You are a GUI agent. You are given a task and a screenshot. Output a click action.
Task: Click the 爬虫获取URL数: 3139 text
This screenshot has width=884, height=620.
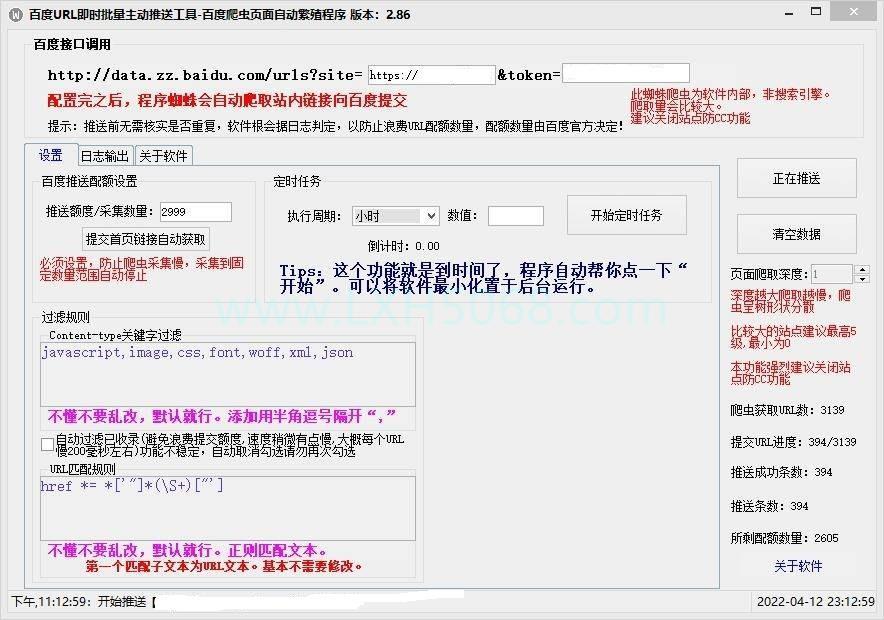click(788, 410)
